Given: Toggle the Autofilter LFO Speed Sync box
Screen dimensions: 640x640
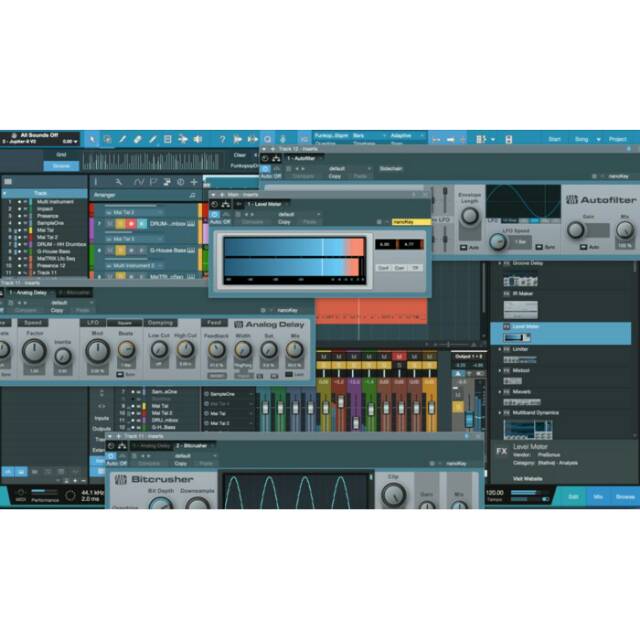Looking at the screenshot, I should click(539, 247).
